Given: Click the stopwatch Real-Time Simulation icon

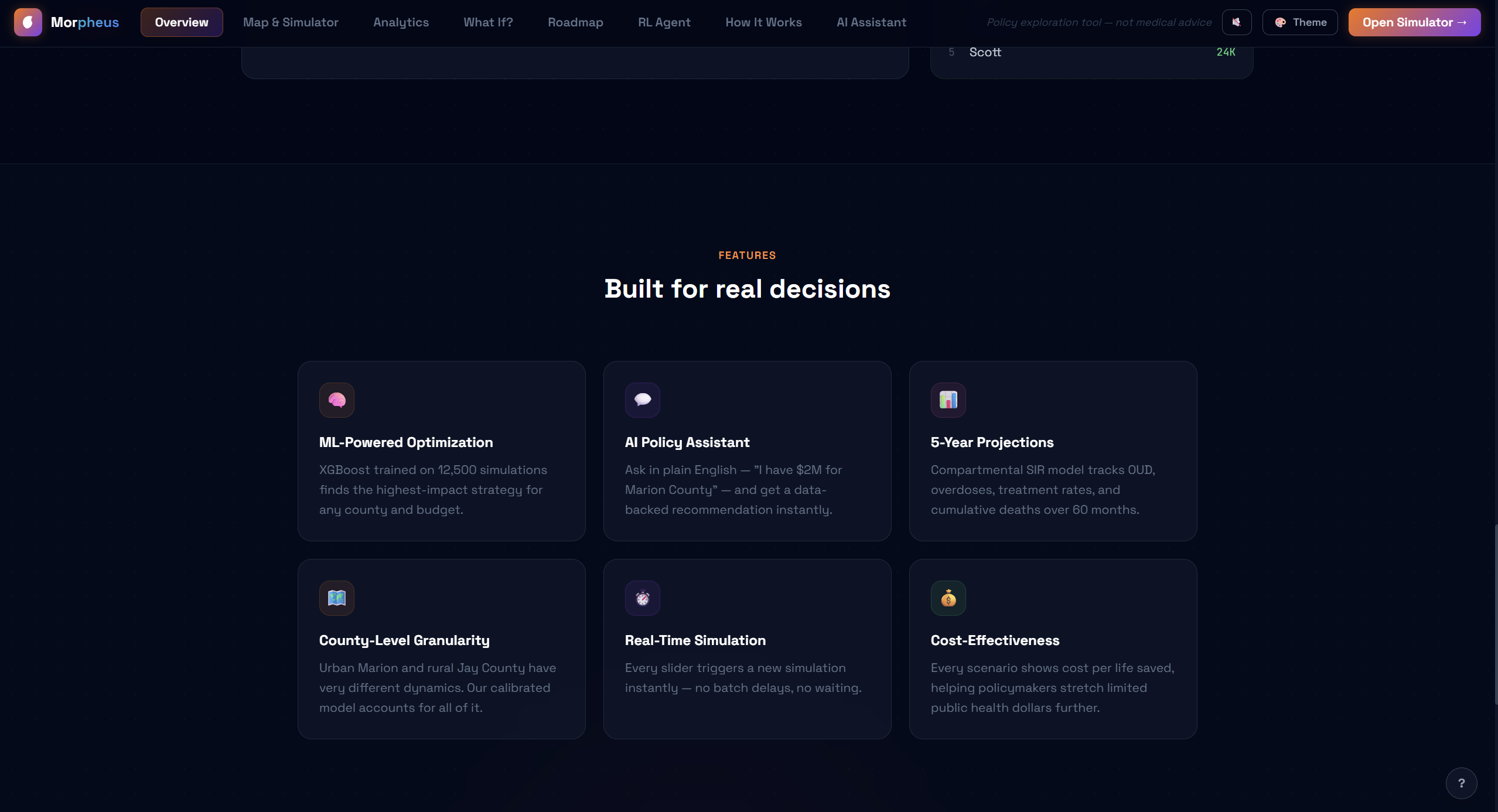Looking at the screenshot, I should pos(642,598).
